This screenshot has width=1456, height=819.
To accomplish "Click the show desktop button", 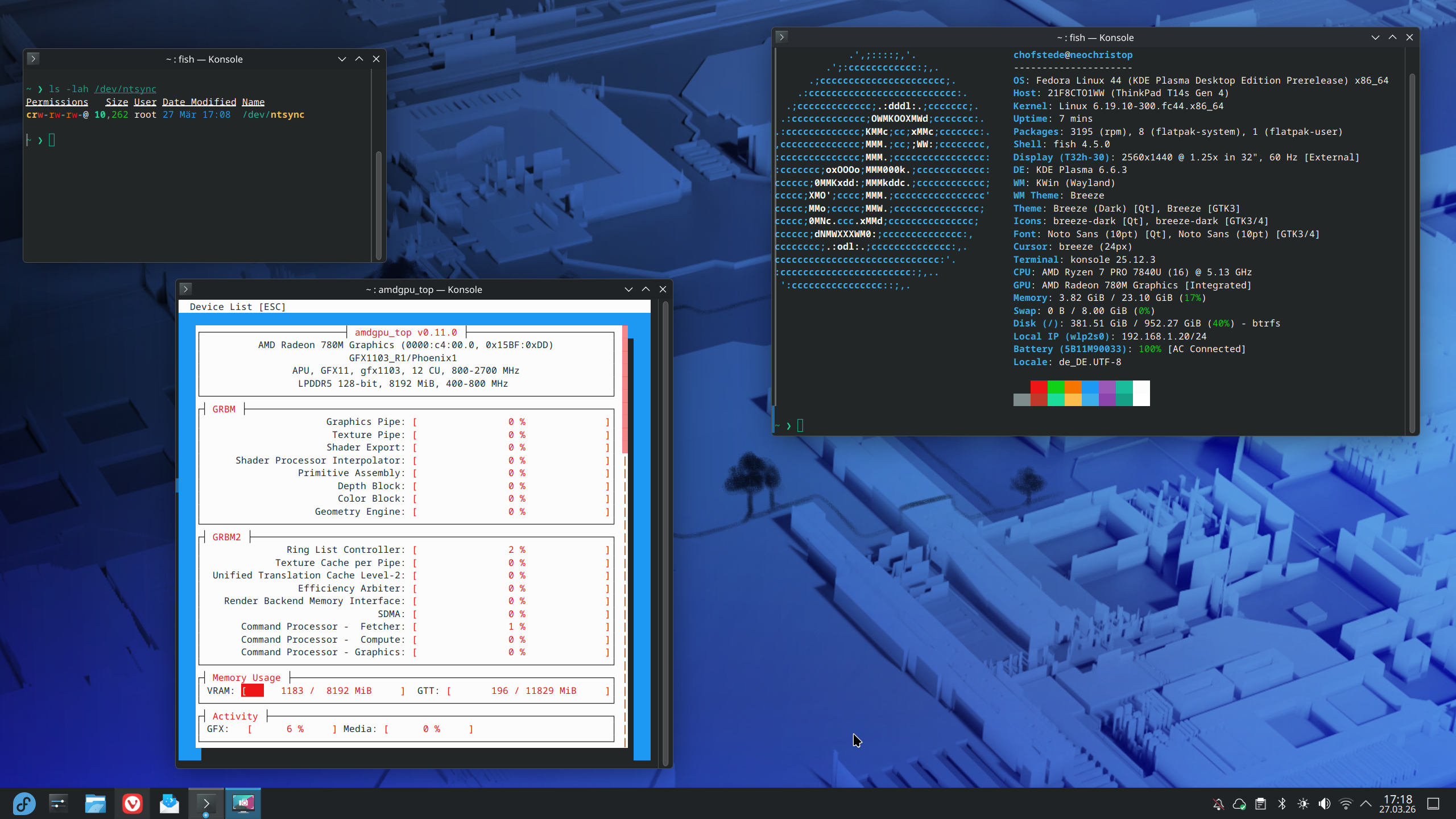I will (x=1433, y=804).
